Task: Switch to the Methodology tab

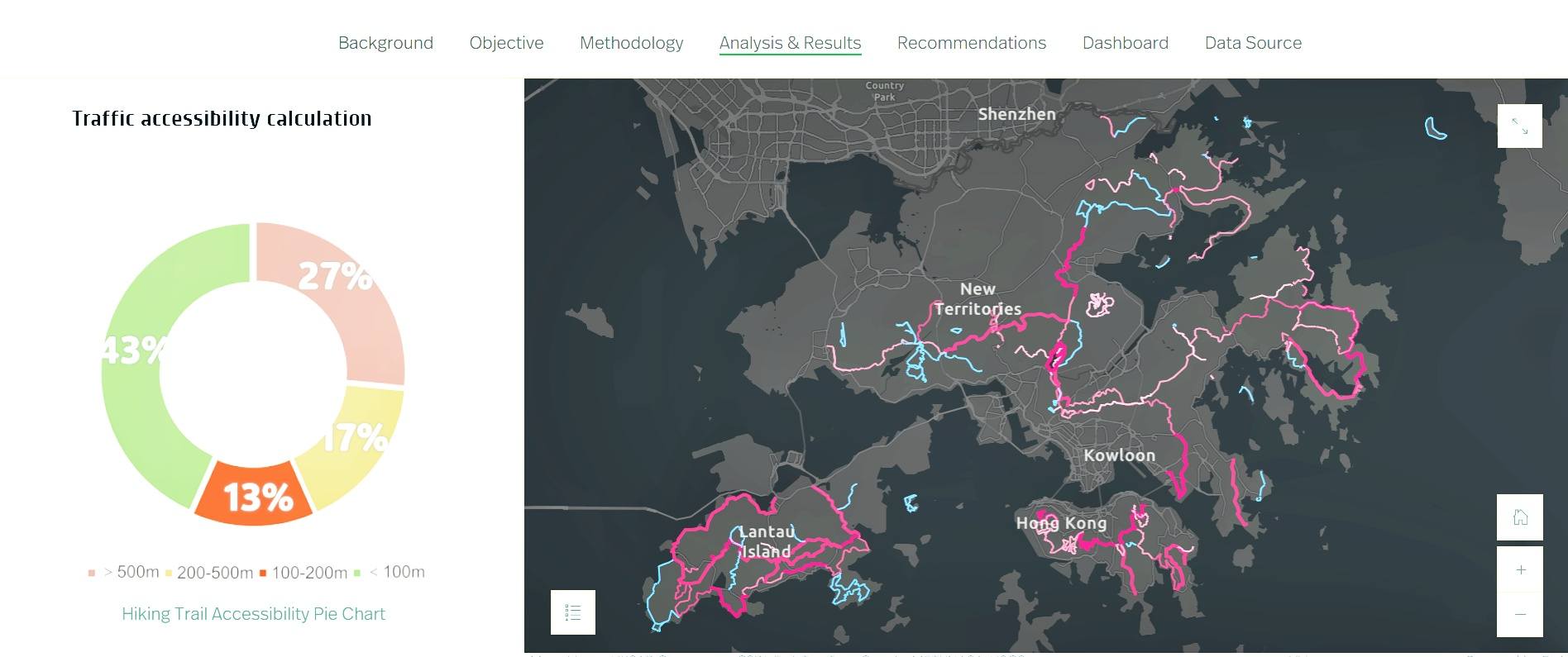Action: tap(631, 43)
